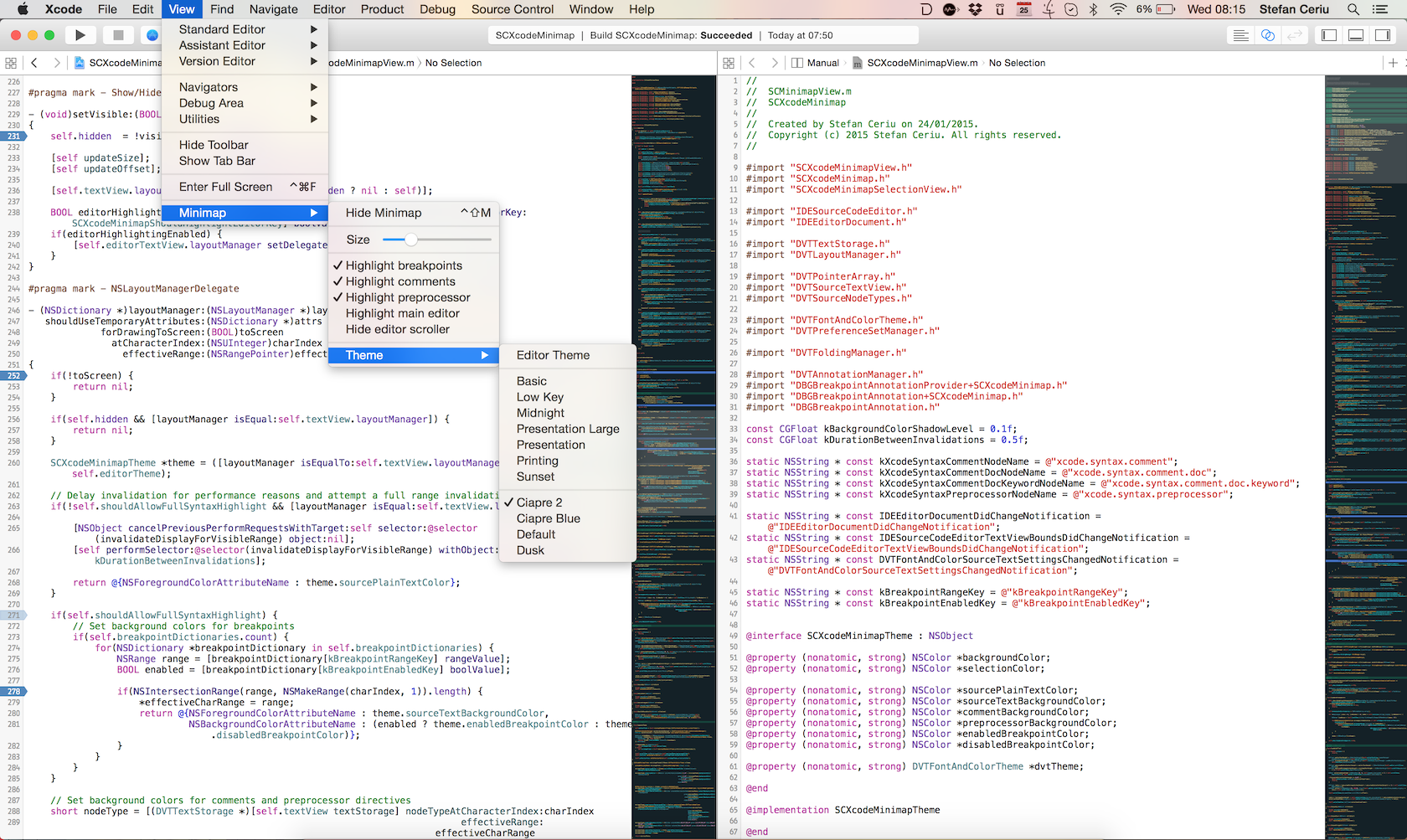The height and width of the screenshot is (840, 1407).
Task: Open the Spotlight search icon
Action: click(1353, 9)
